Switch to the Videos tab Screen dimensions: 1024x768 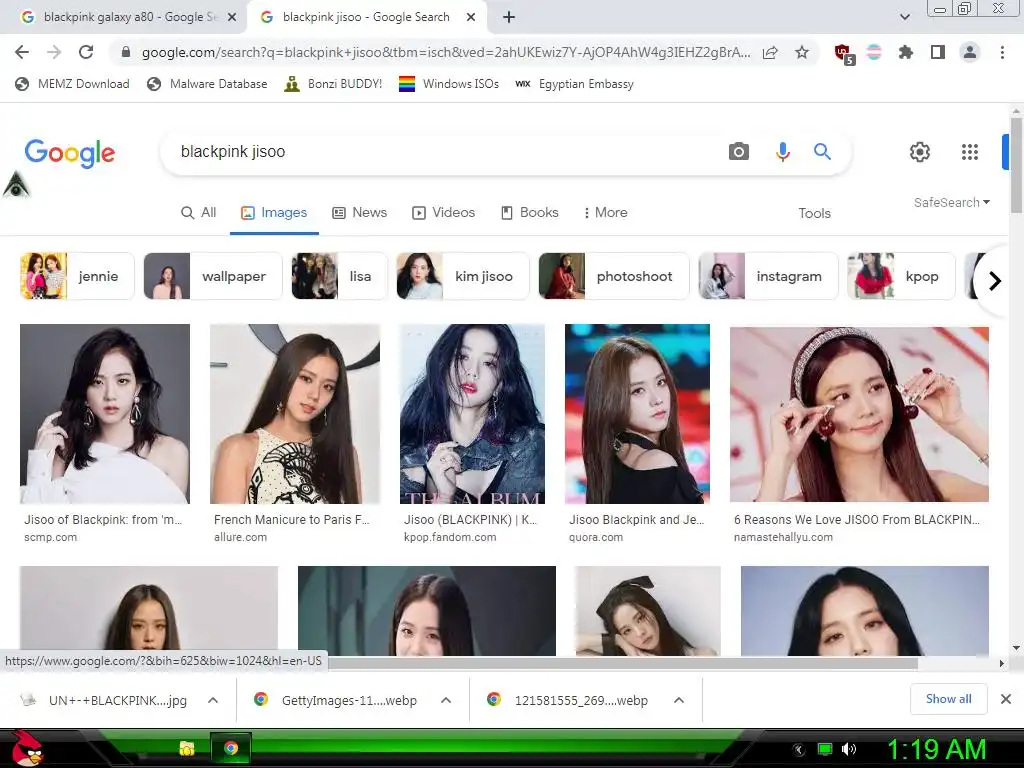click(443, 213)
